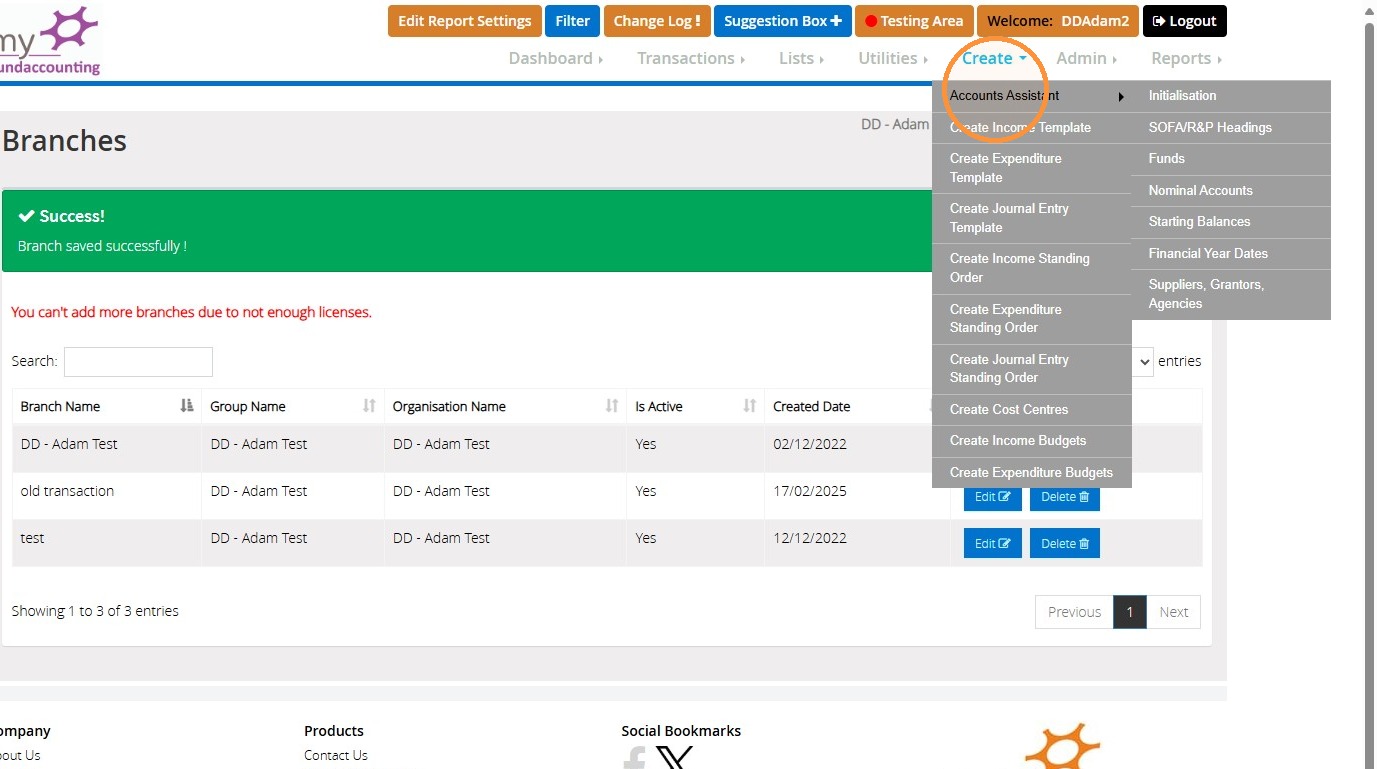This screenshot has height=769, width=1377.
Task: Select Create Expenditure Budgets
Action: (1031, 472)
